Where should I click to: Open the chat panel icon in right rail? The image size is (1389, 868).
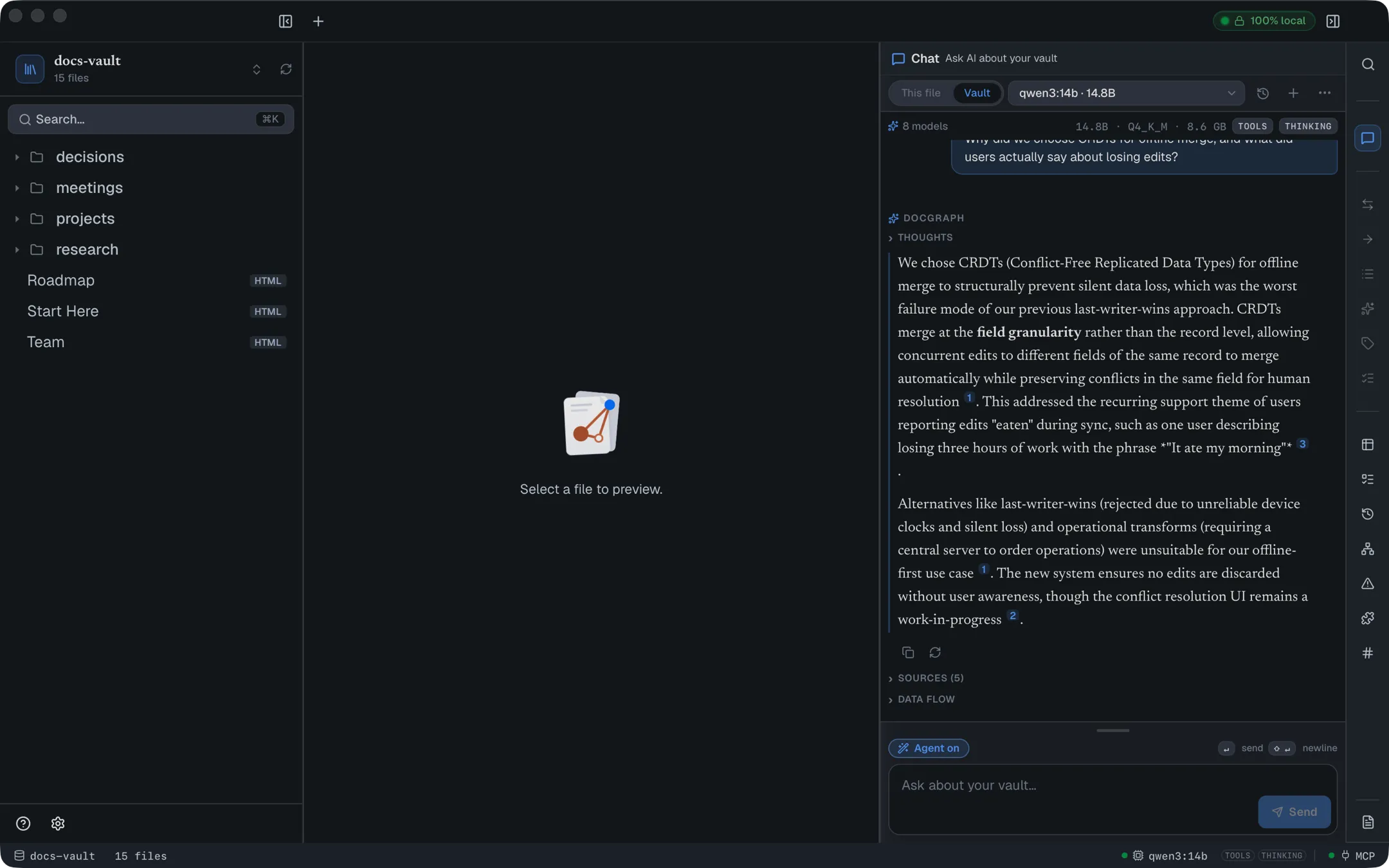coord(1368,138)
